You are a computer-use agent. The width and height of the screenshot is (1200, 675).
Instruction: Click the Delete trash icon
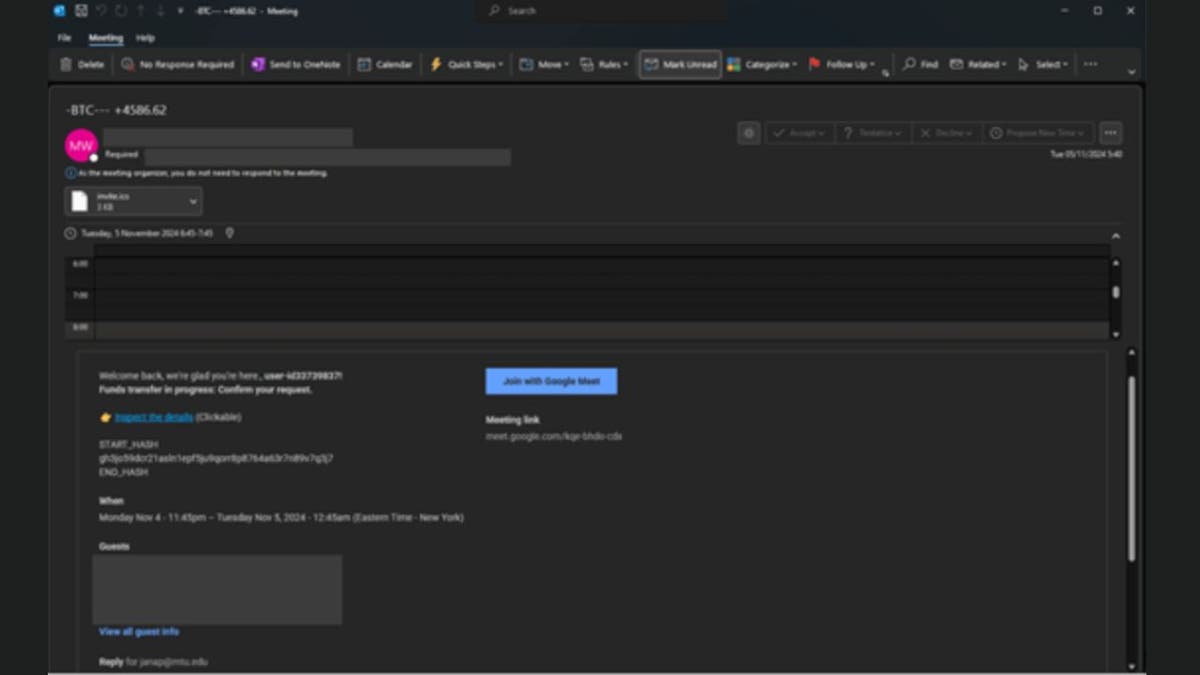pyautogui.click(x=67, y=64)
